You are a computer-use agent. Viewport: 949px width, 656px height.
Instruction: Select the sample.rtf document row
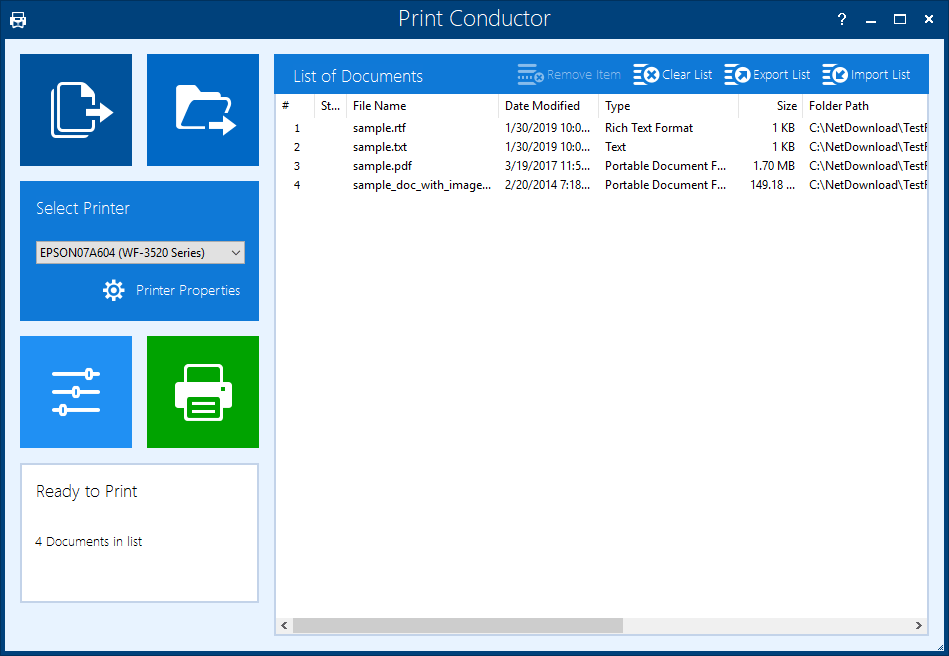pos(379,128)
